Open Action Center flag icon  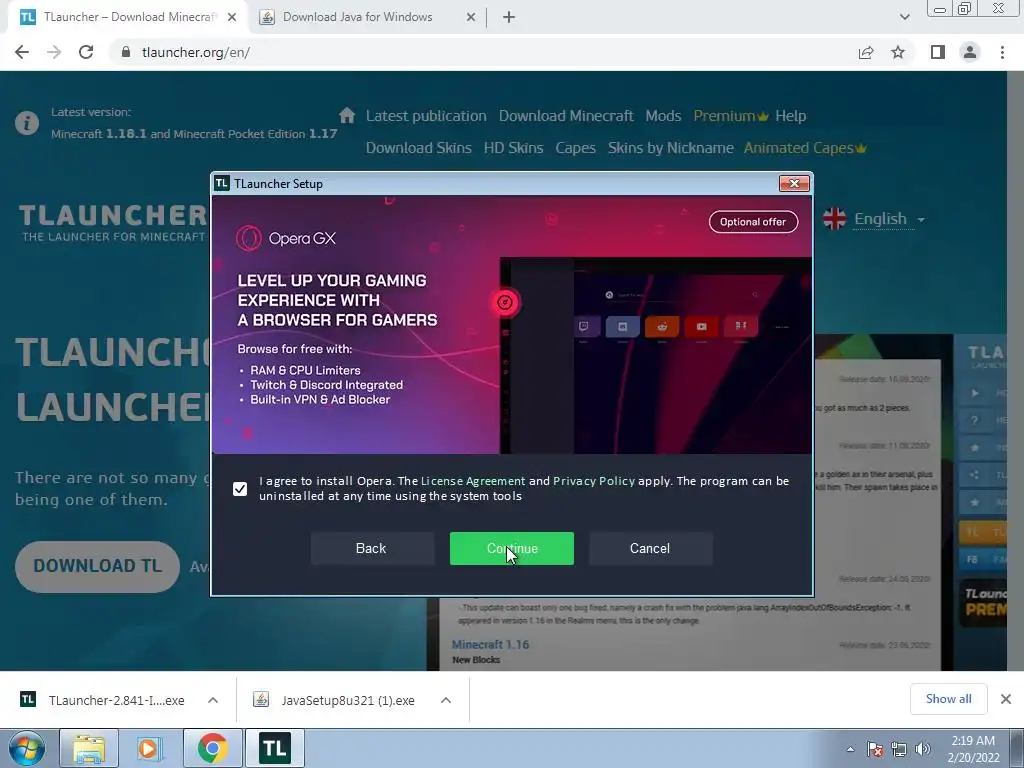pyautogui.click(x=875, y=749)
